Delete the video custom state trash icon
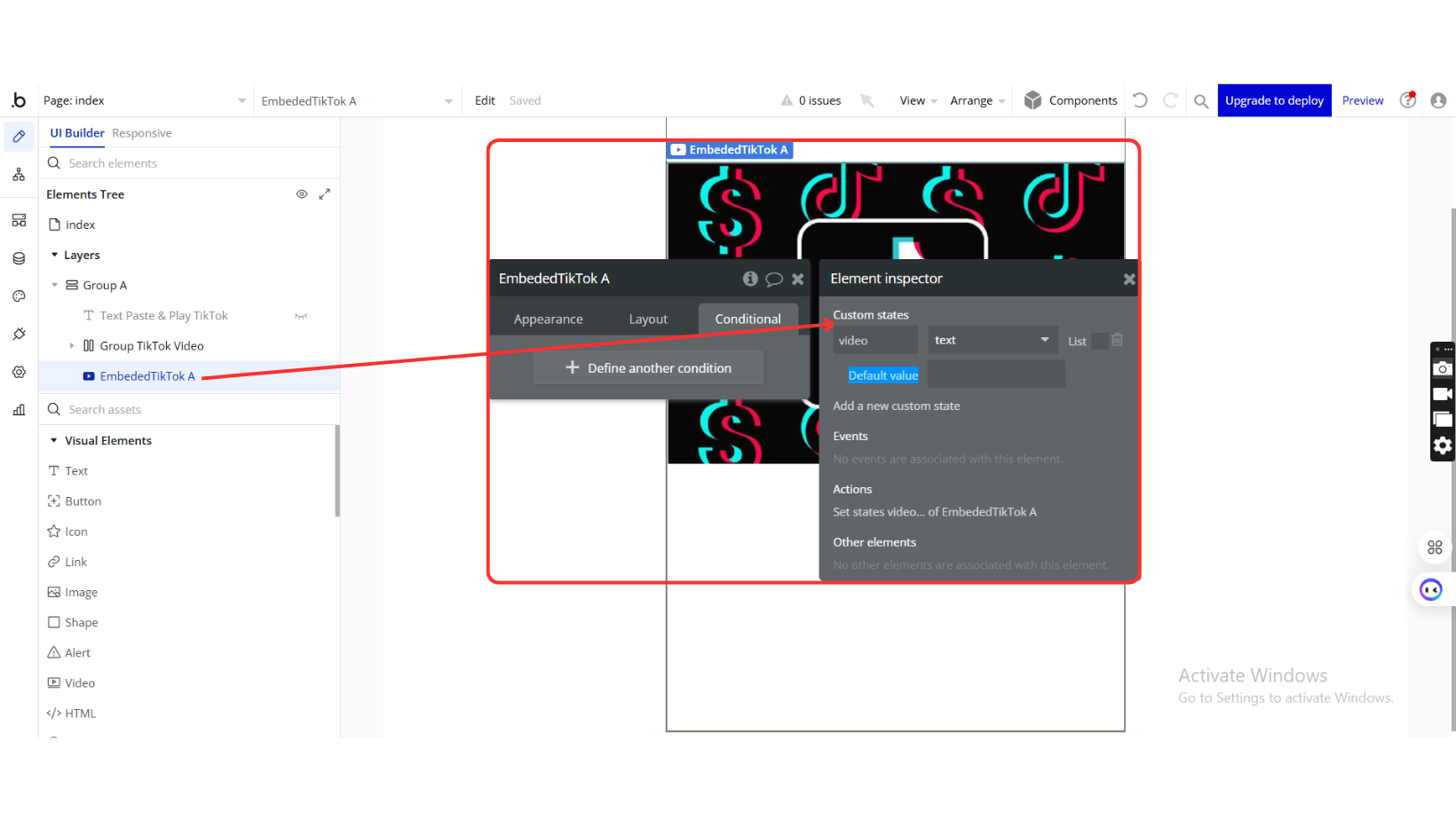The image size is (1456, 820). (1118, 340)
